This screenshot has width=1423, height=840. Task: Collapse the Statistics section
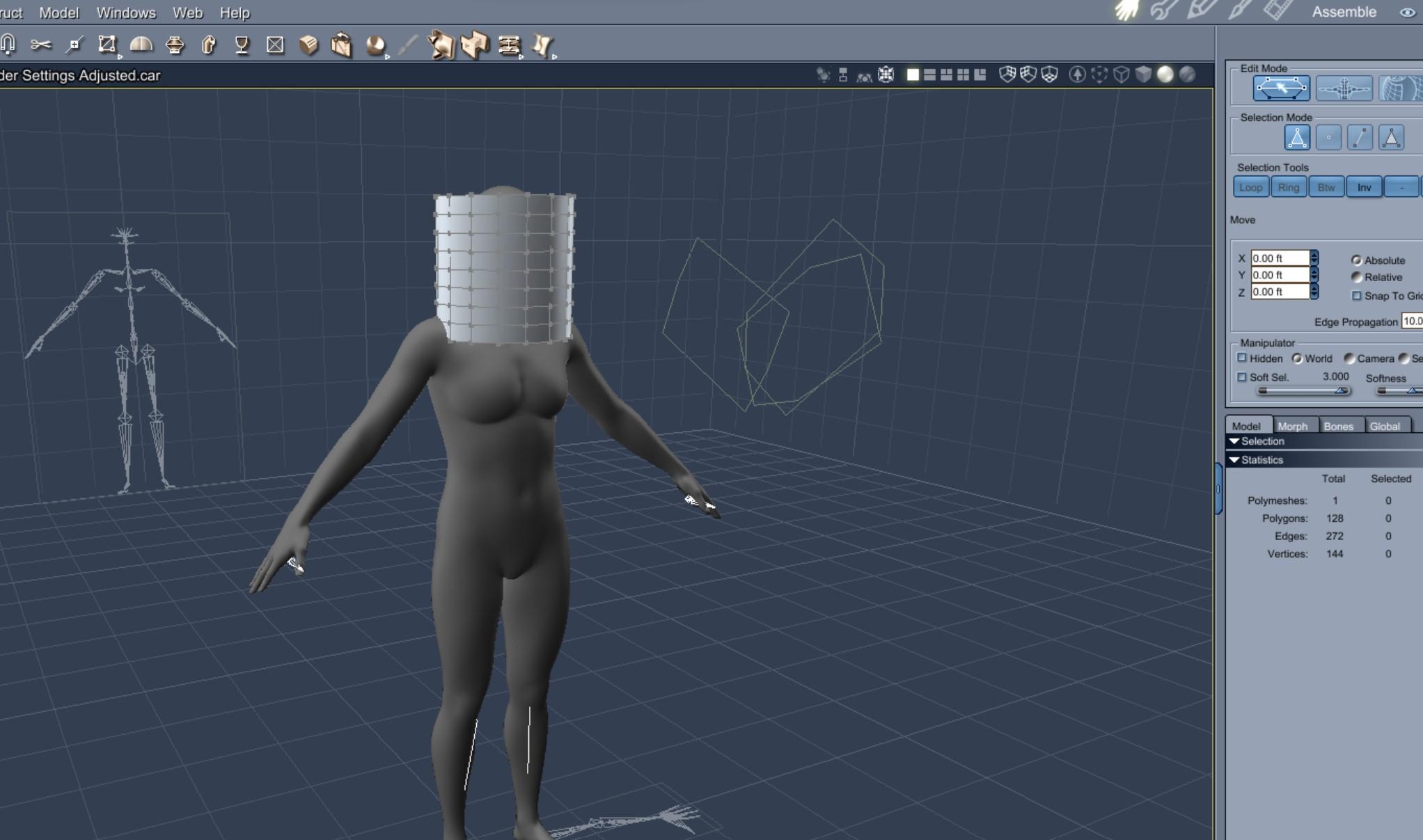1234,460
